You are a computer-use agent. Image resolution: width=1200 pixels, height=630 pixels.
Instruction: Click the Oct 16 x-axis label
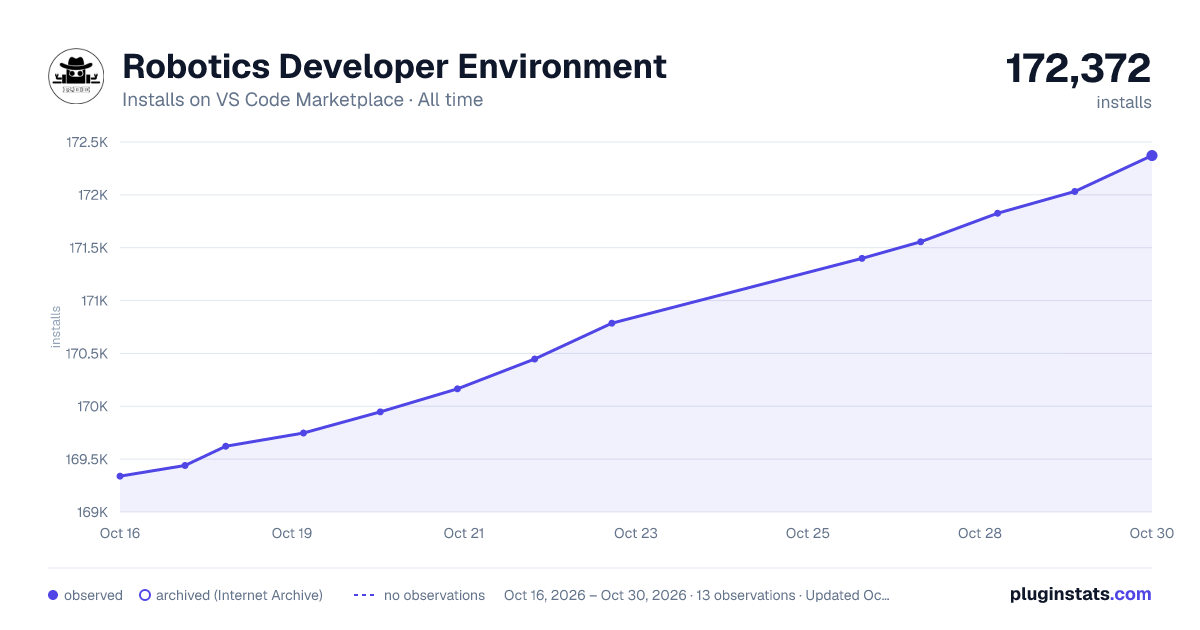[x=120, y=533]
